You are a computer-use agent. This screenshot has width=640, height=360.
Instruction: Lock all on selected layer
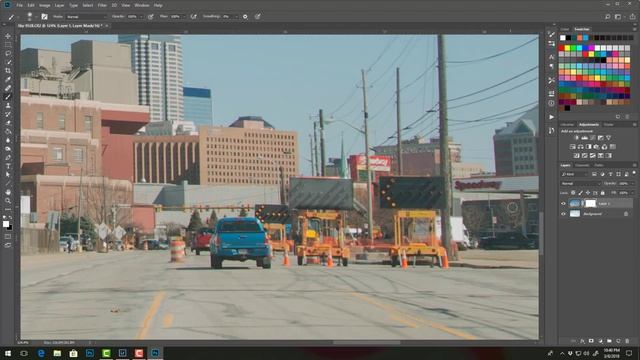[603, 193]
